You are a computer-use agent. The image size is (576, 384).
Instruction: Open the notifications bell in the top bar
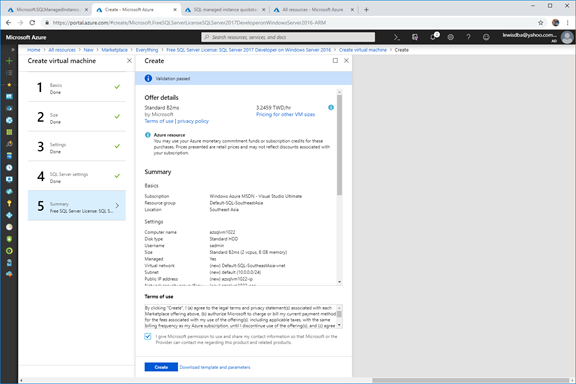click(433, 37)
